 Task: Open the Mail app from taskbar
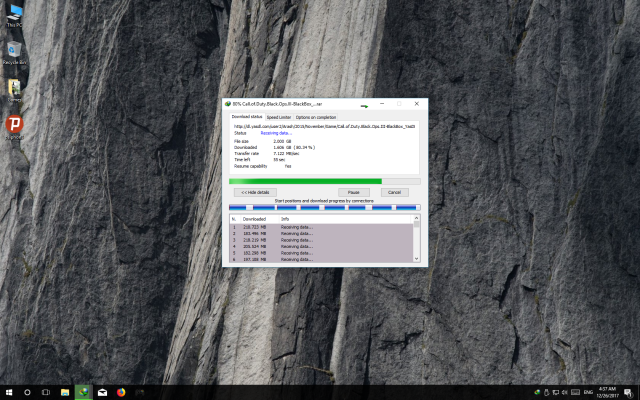point(103,391)
